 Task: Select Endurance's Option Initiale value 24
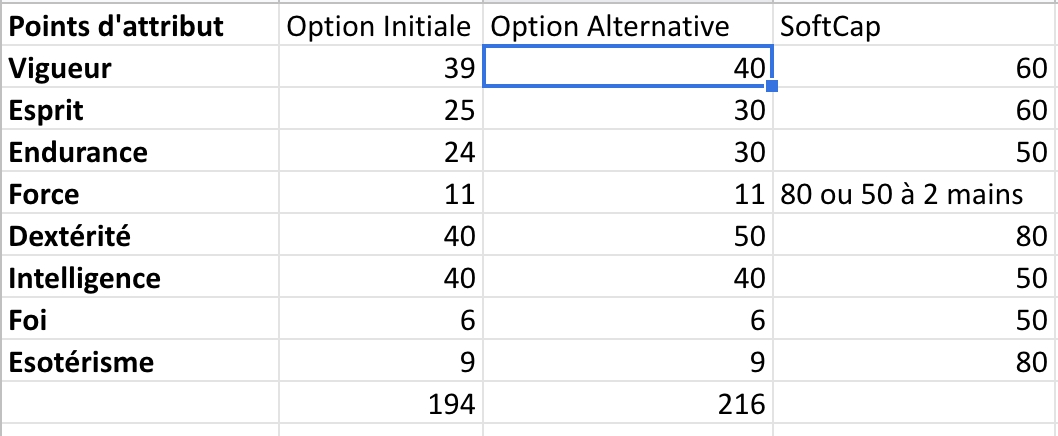(381, 152)
